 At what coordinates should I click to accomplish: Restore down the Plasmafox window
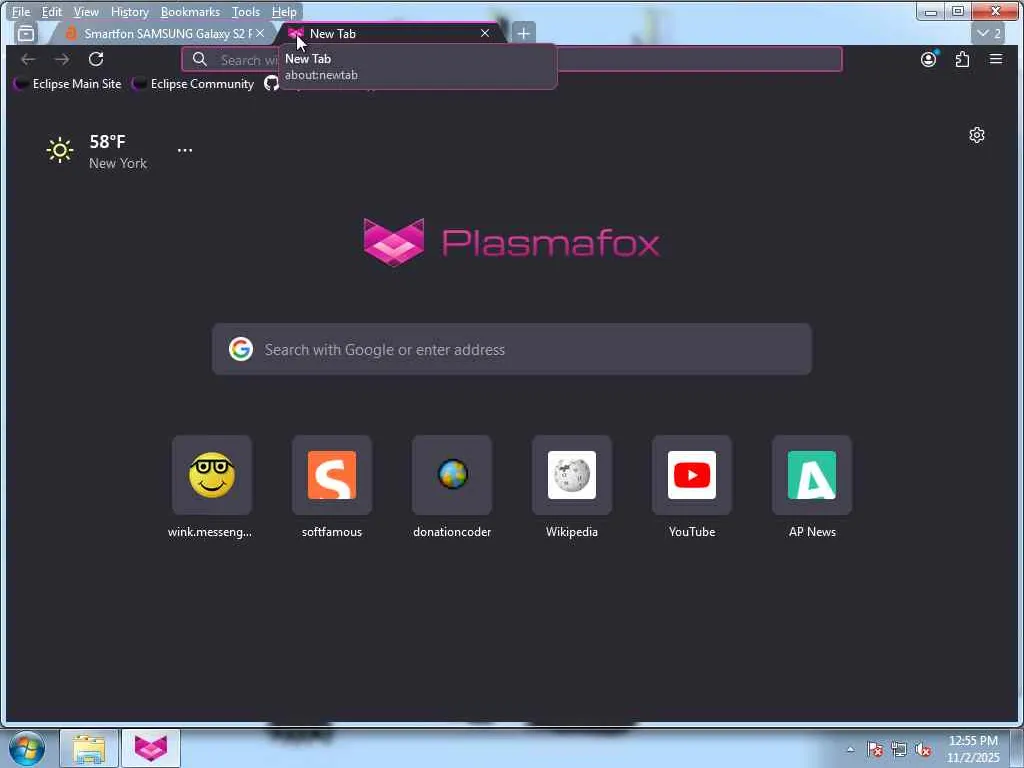click(958, 11)
